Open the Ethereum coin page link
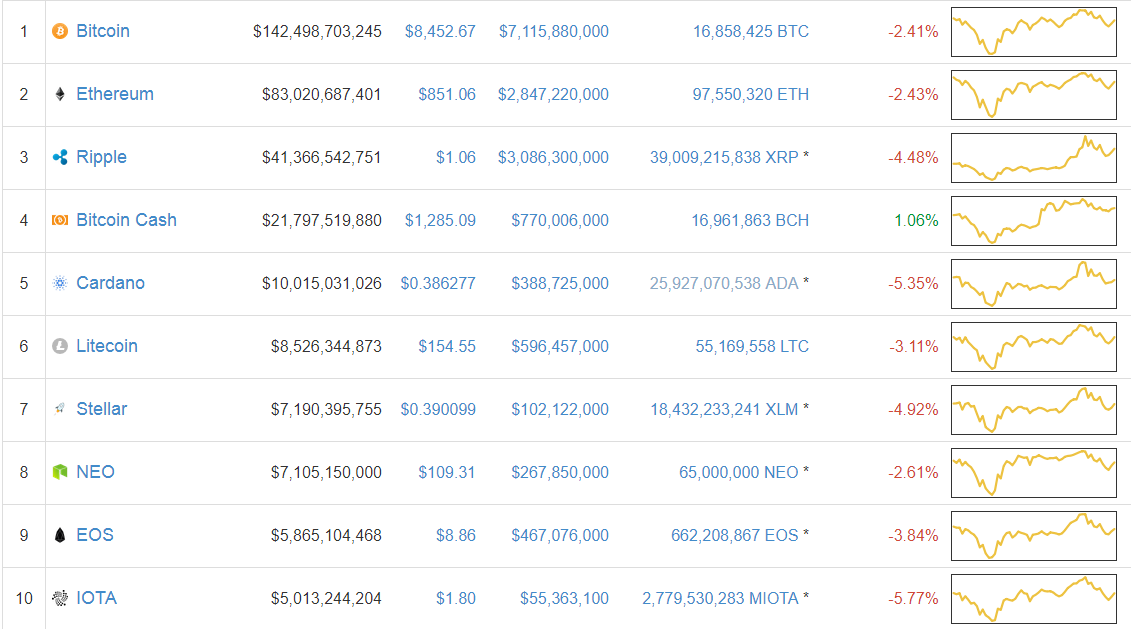Image resolution: width=1131 pixels, height=629 pixels. (115, 94)
